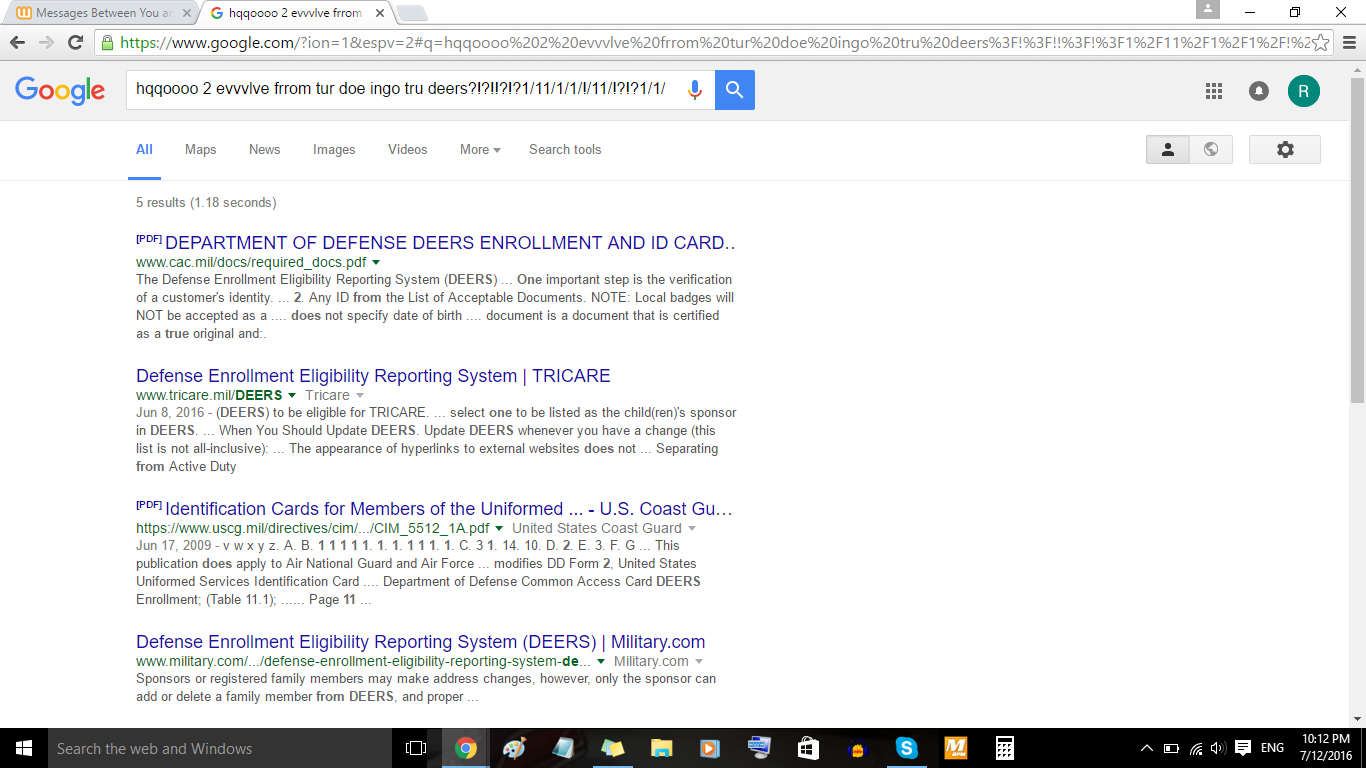Click the Chrome profile button in title bar
The height and width of the screenshot is (768, 1366).
[1208, 10]
